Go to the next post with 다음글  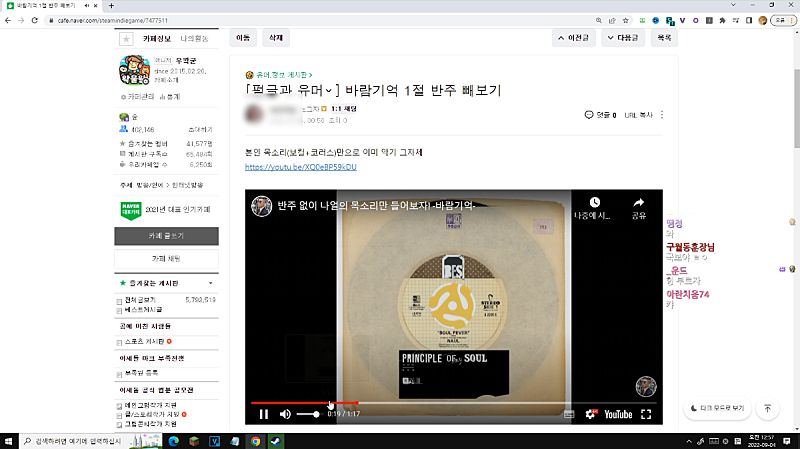click(x=623, y=38)
